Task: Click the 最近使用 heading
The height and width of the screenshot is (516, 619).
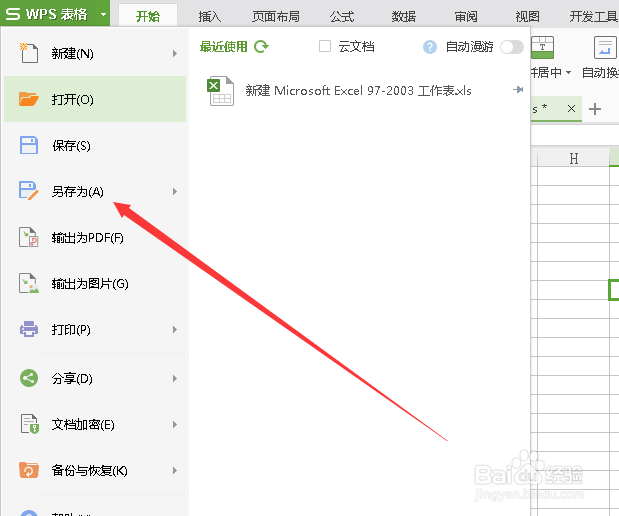Action: tap(223, 47)
